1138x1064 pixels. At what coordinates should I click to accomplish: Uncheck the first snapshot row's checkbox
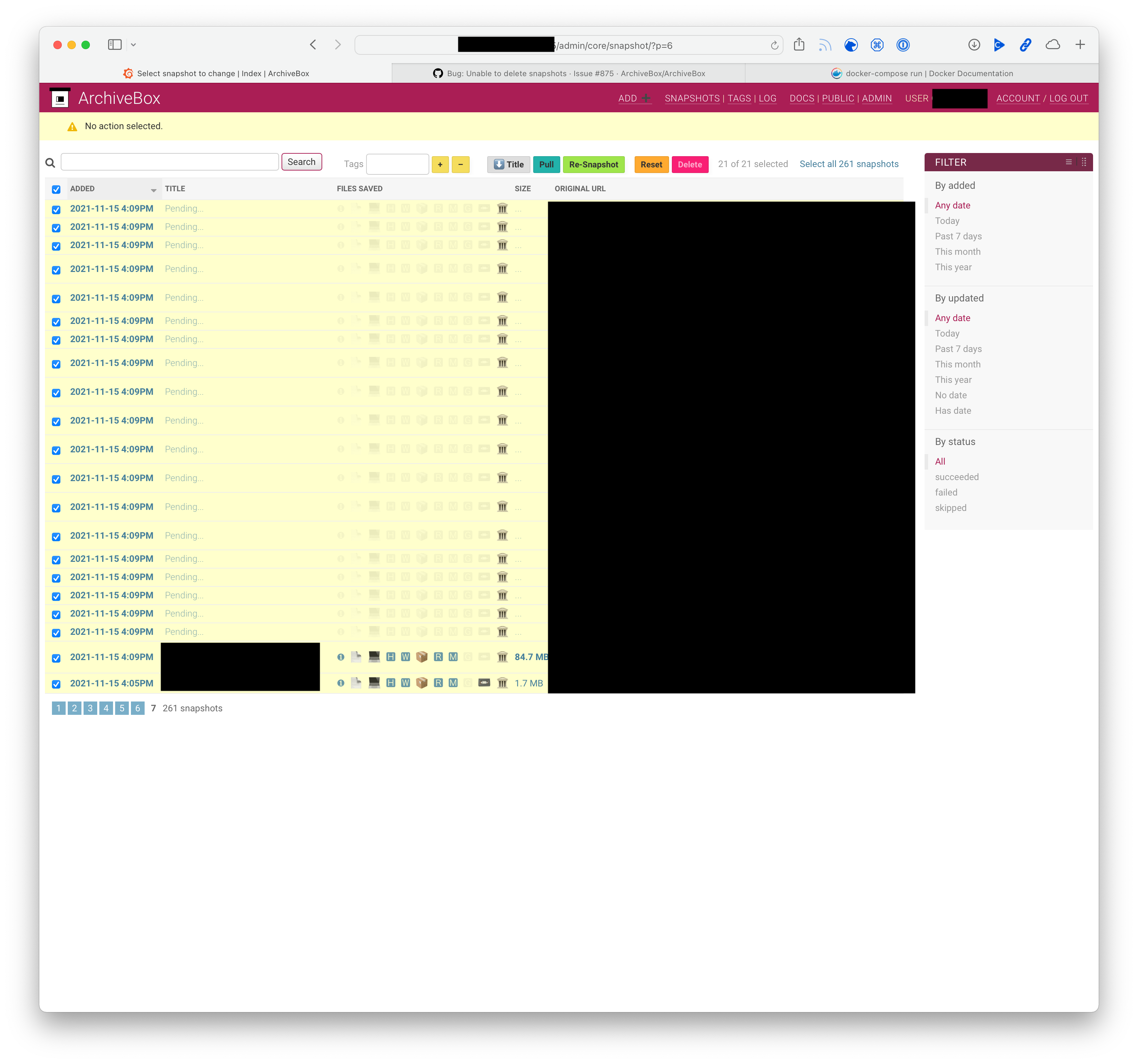coord(56,210)
